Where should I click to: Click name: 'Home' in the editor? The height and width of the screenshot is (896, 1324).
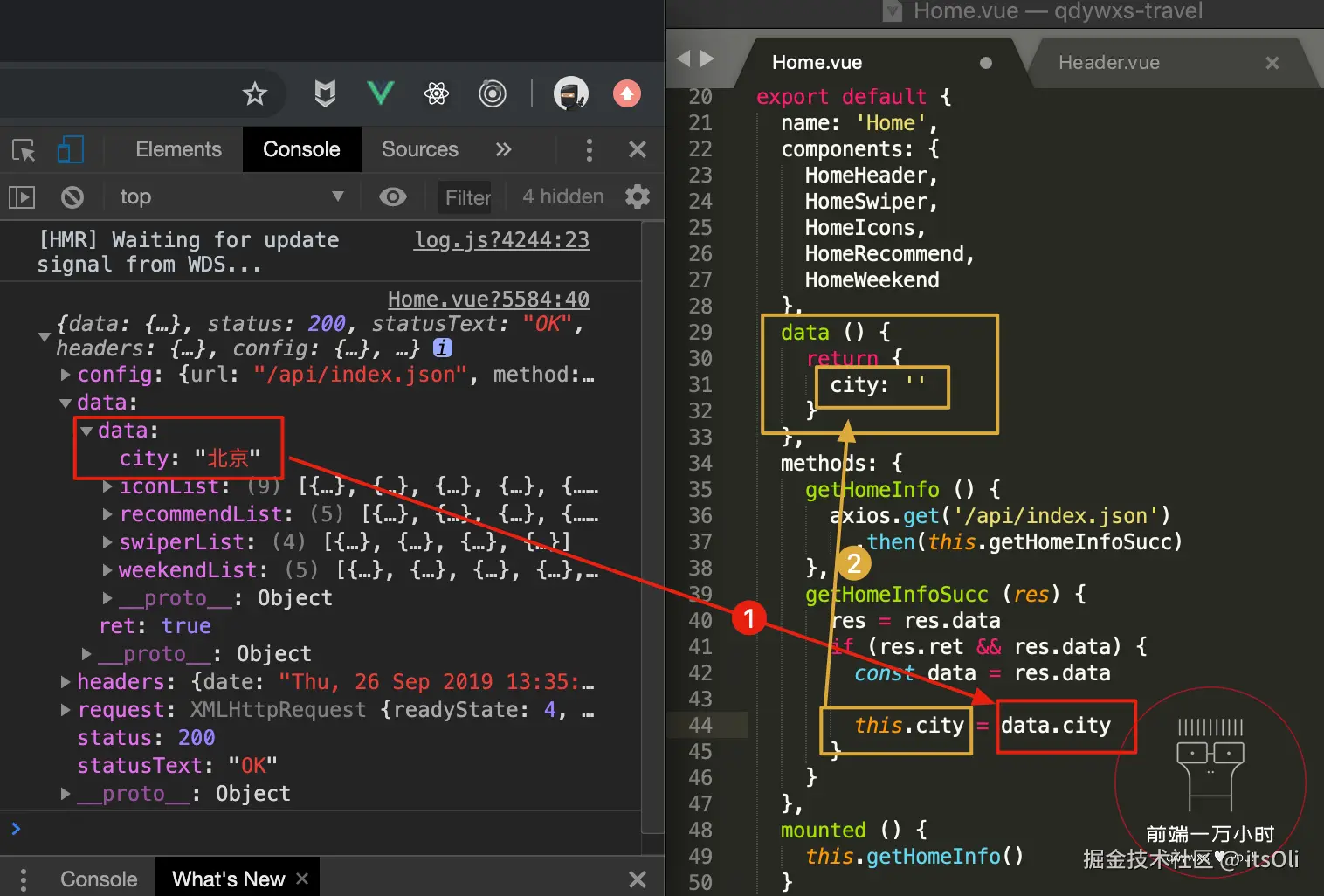click(859, 123)
